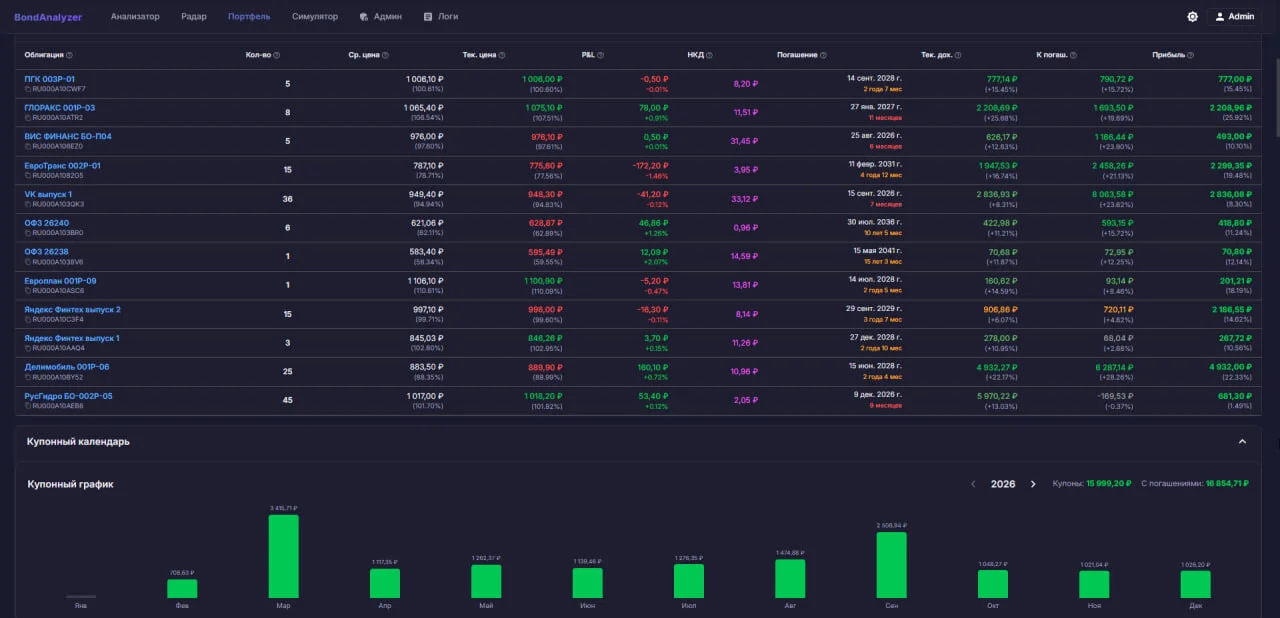Screen dimensions: 1280x618
Task: Click help icon beside Кол-во column header
Action: pos(277,55)
